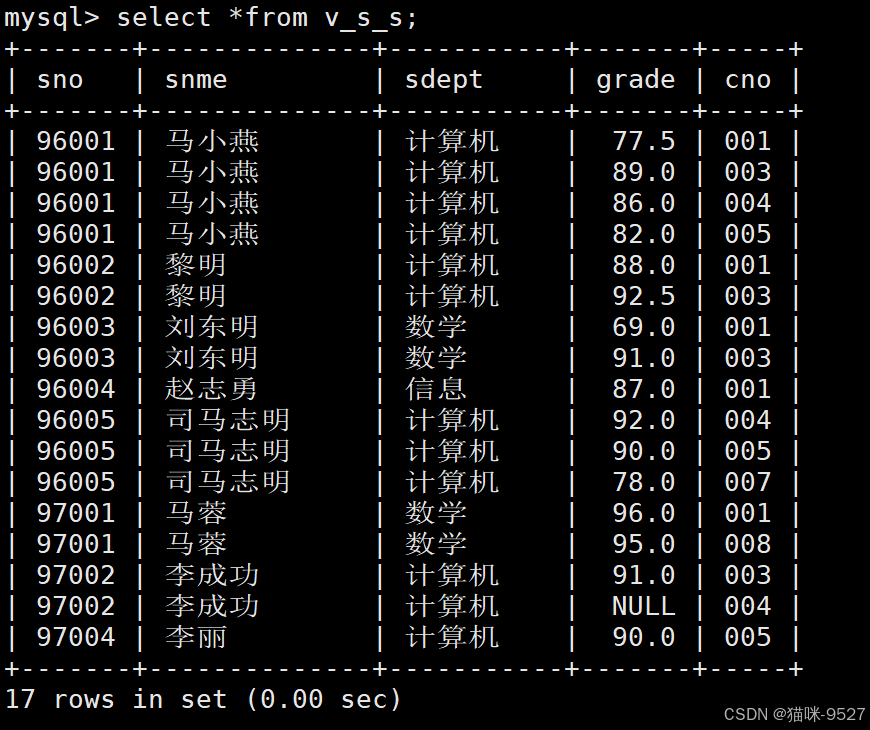Click cno 003 in the 李成功 row
The height and width of the screenshot is (730, 870).
748,576
